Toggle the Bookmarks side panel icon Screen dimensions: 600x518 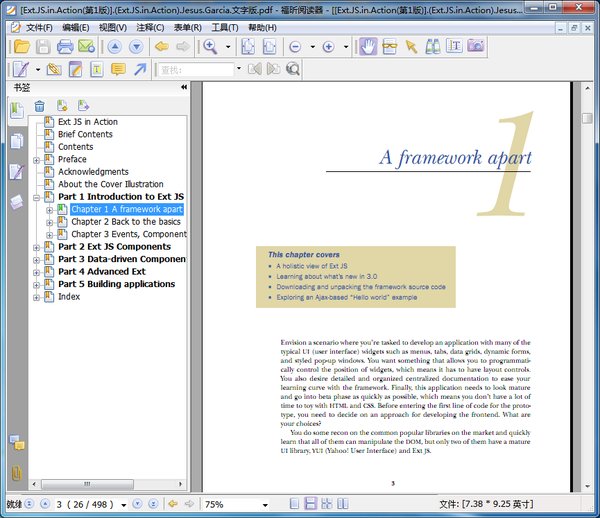[16, 110]
